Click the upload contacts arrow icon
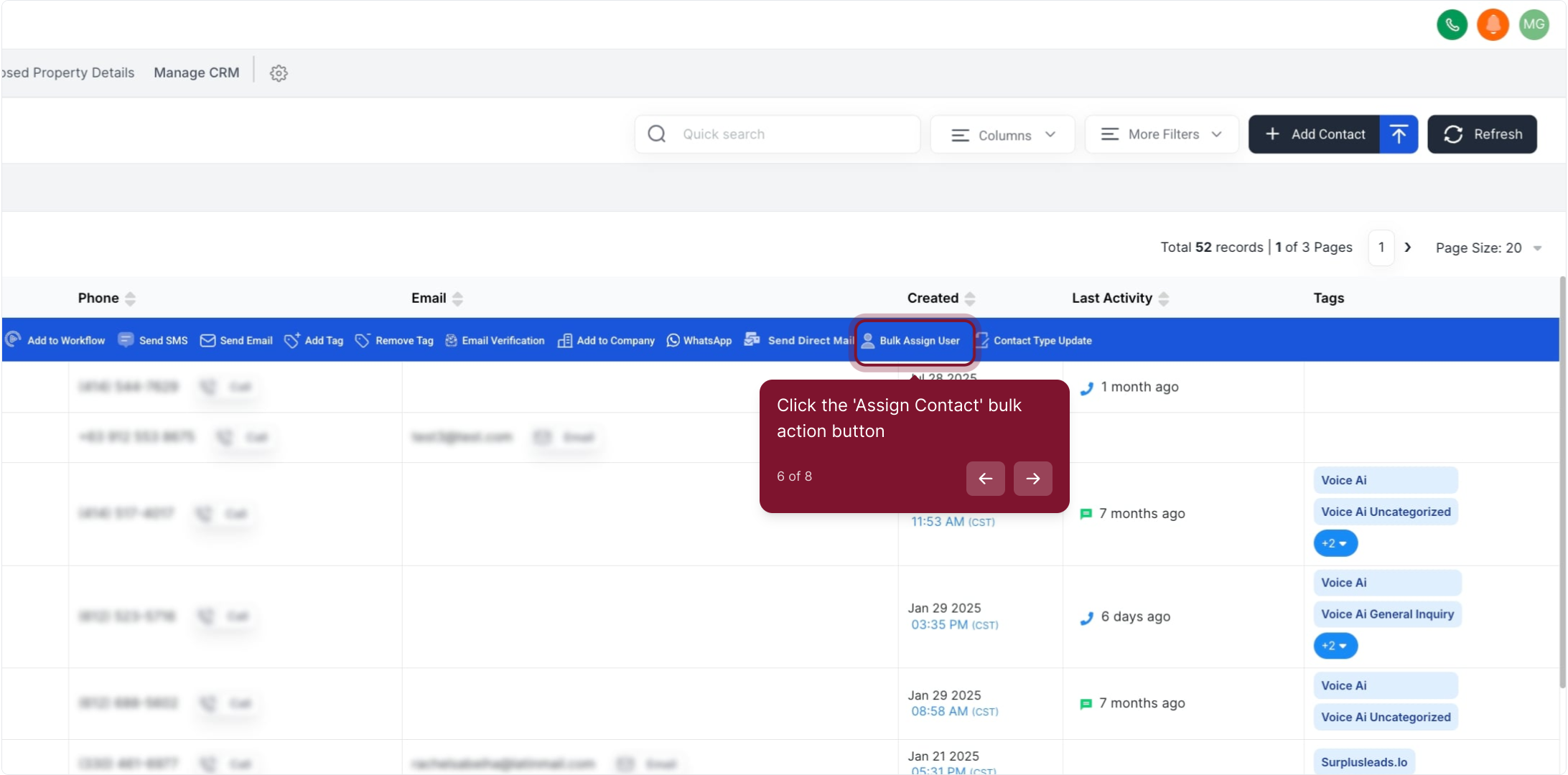This screenshot has width=1568, height=775. 1399,134
